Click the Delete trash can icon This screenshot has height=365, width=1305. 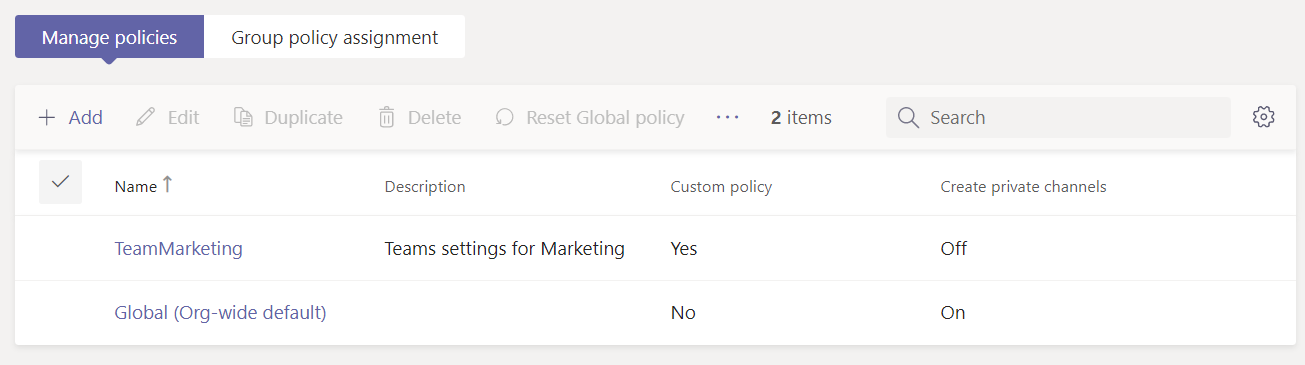pyautogui.click(x=387, y=117)
